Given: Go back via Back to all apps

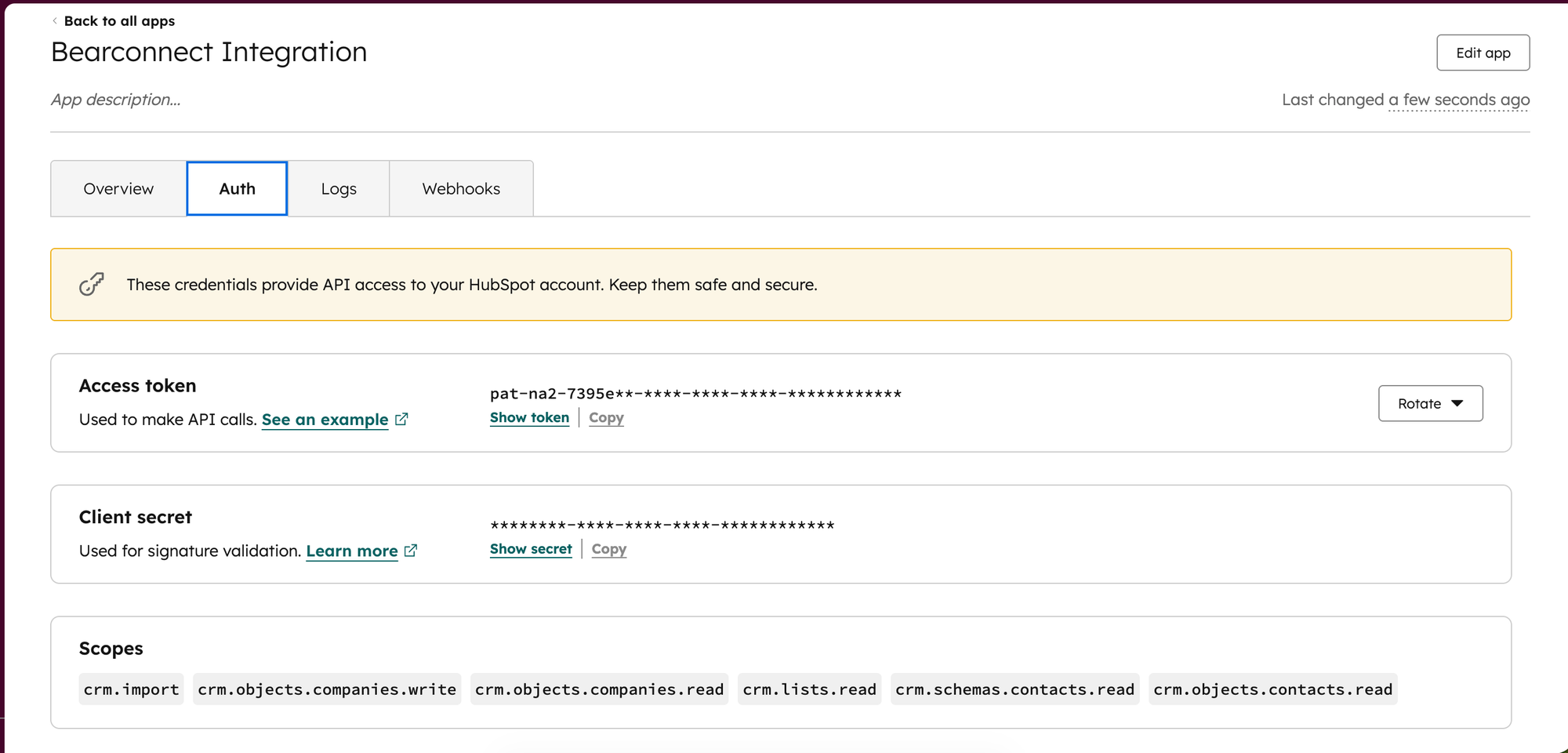Looking at the screenshot, I should click(119, 21).
